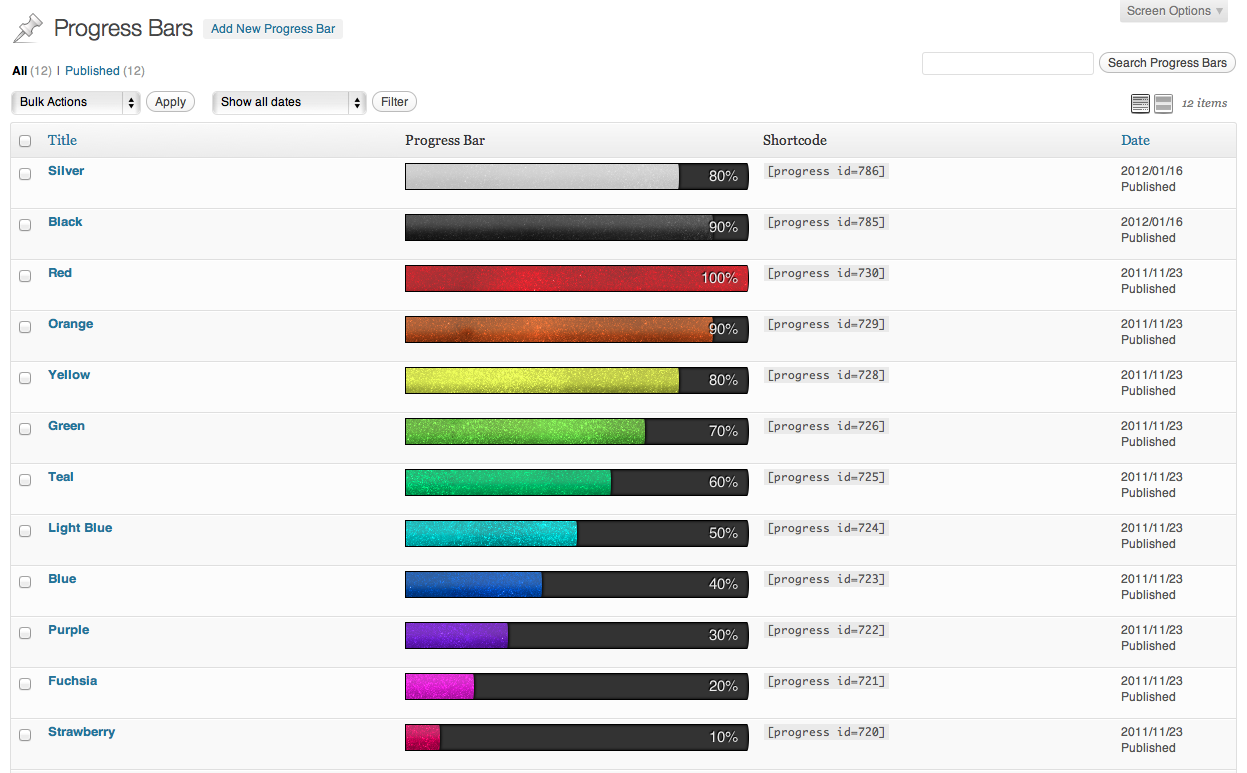Select the All items filter
Screen dimensions: 1247x773
pos(19,71)
